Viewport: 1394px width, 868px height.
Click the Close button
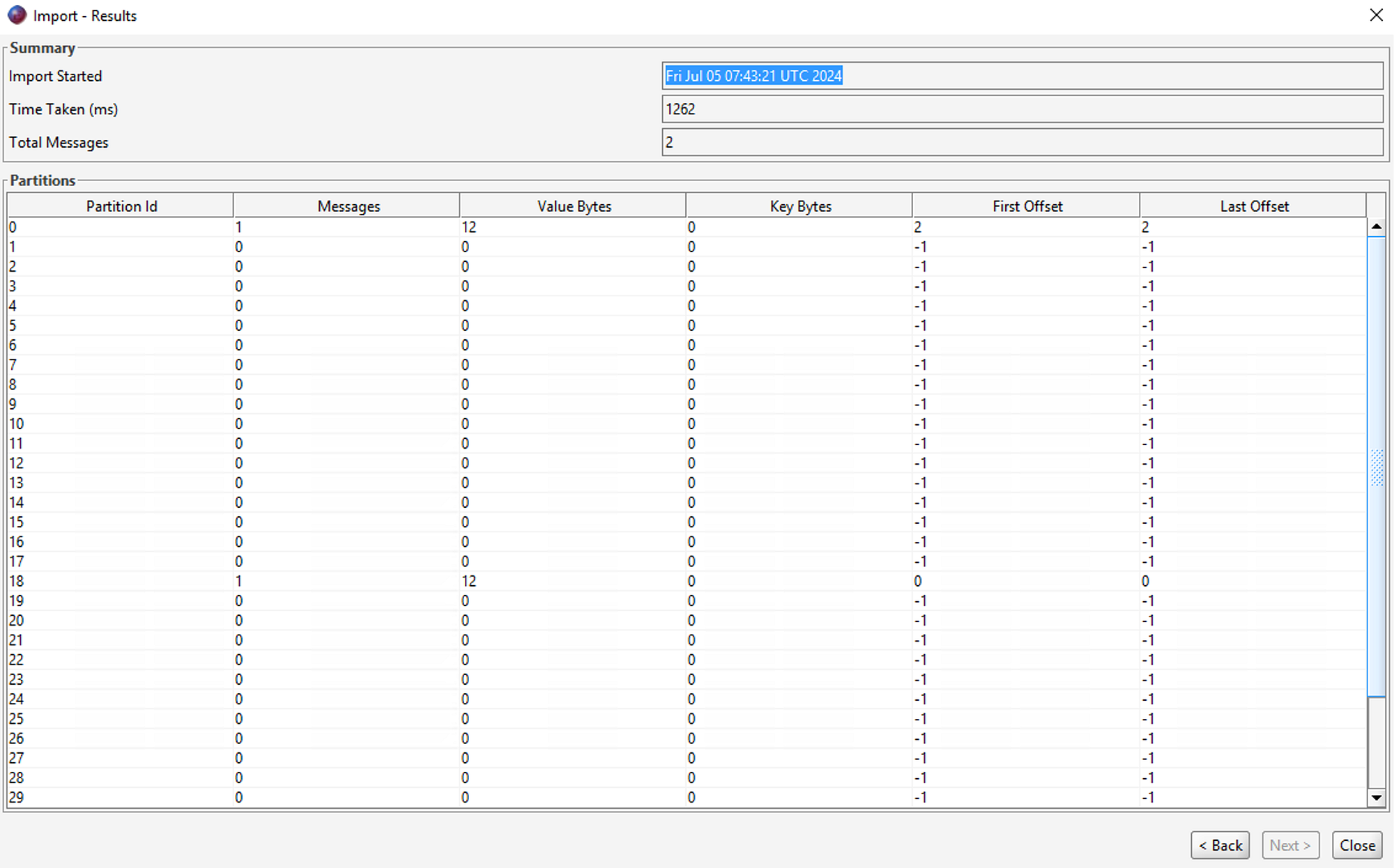tap(1356, 845)
